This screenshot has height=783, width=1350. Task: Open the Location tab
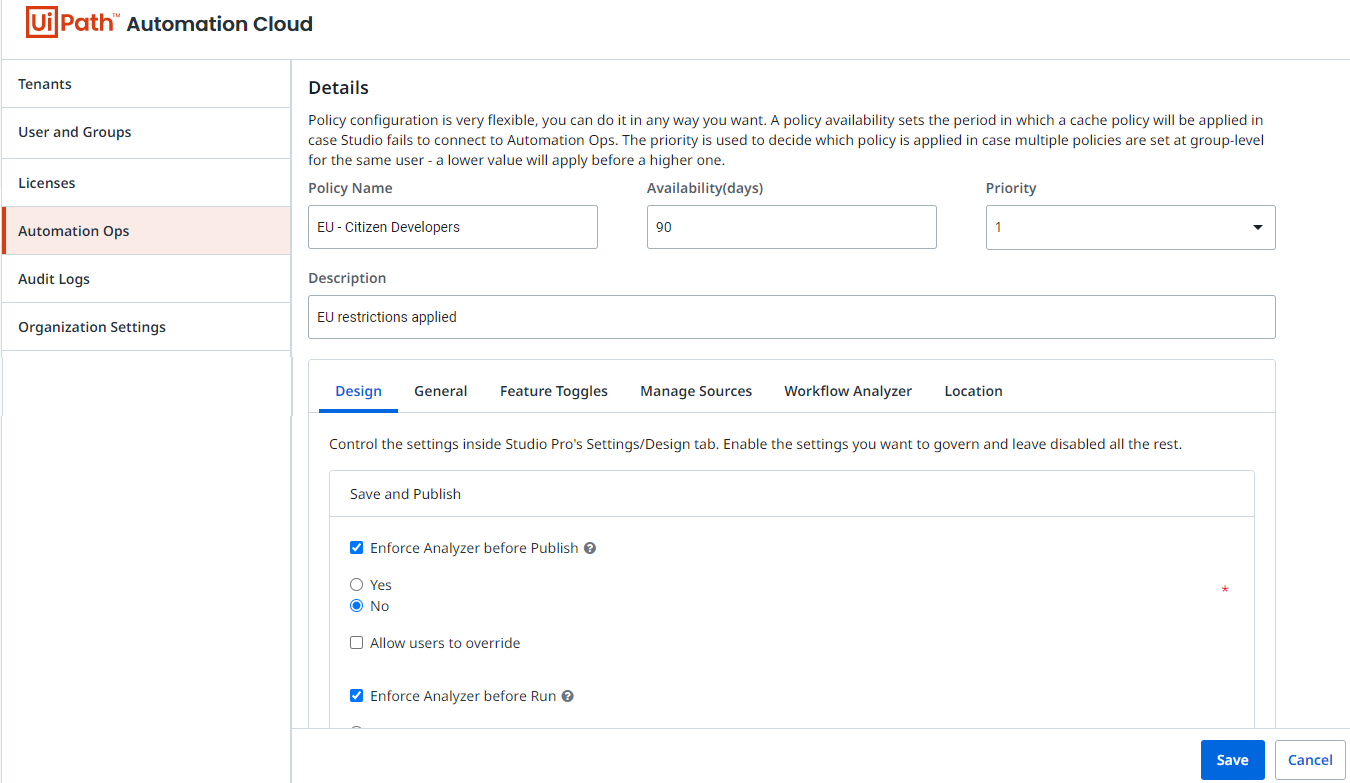coord(973,391)
